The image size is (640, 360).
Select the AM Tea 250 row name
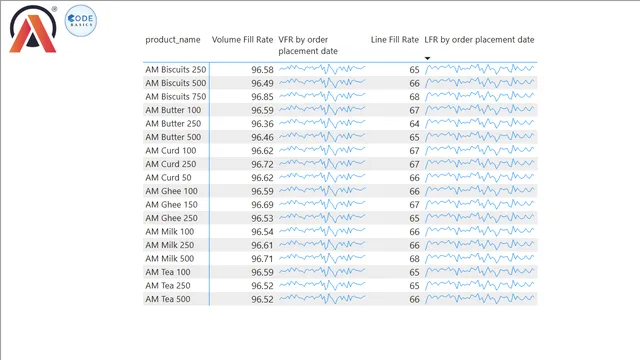coord(168,285)
